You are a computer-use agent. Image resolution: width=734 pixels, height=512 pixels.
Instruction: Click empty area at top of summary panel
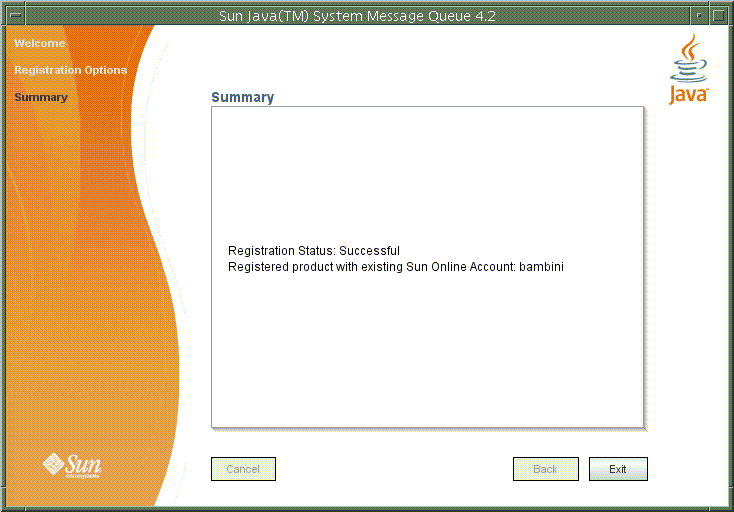427,160
